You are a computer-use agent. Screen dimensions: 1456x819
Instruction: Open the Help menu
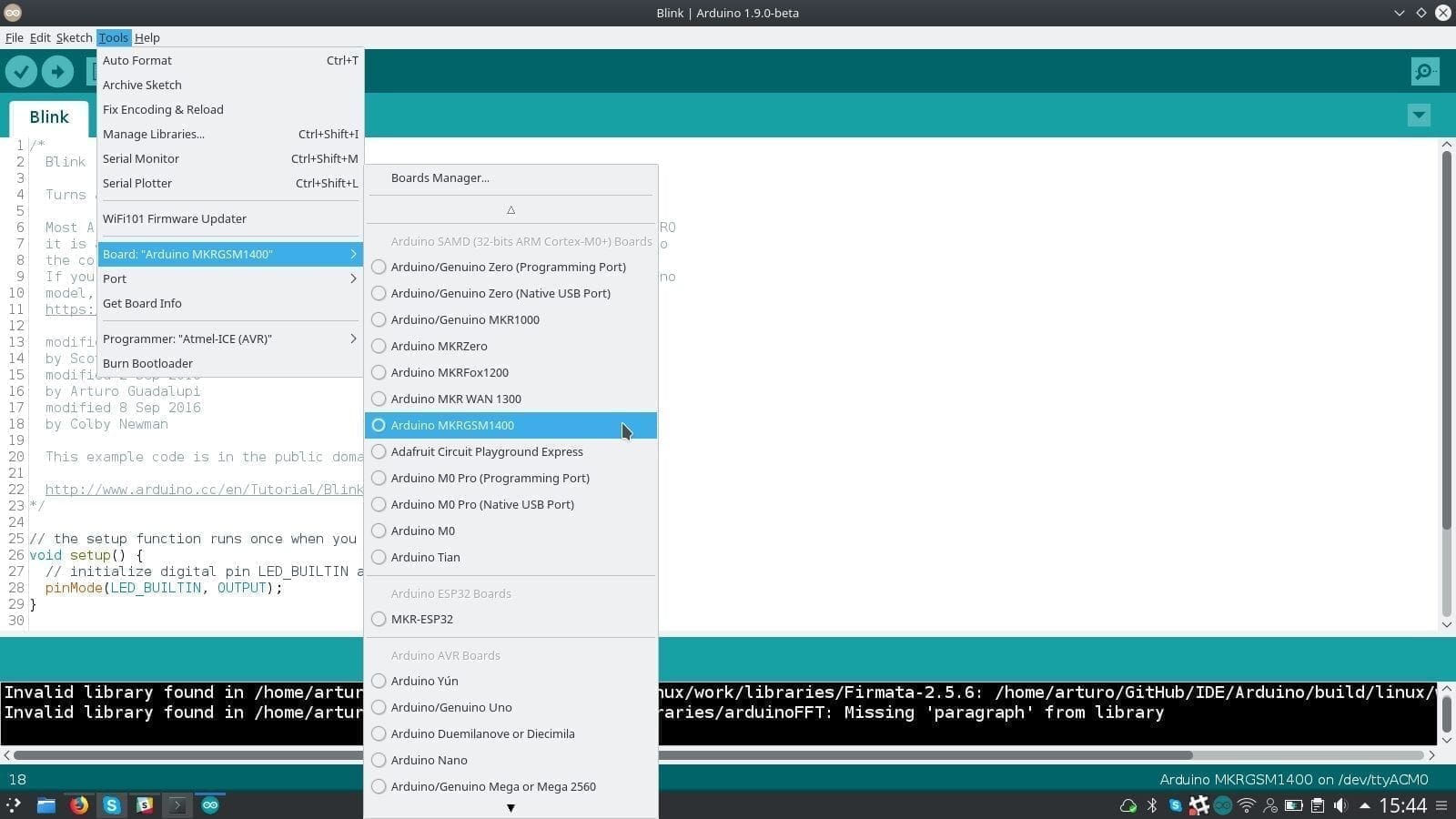click(x=147, y=37)
